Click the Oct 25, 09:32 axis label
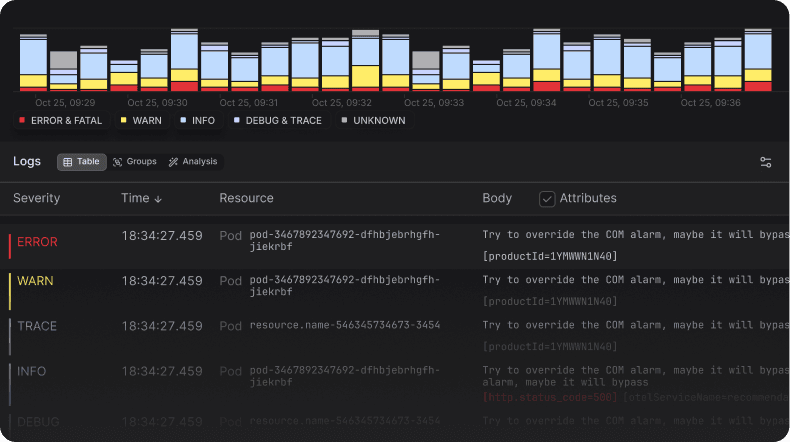 point(342,103)
